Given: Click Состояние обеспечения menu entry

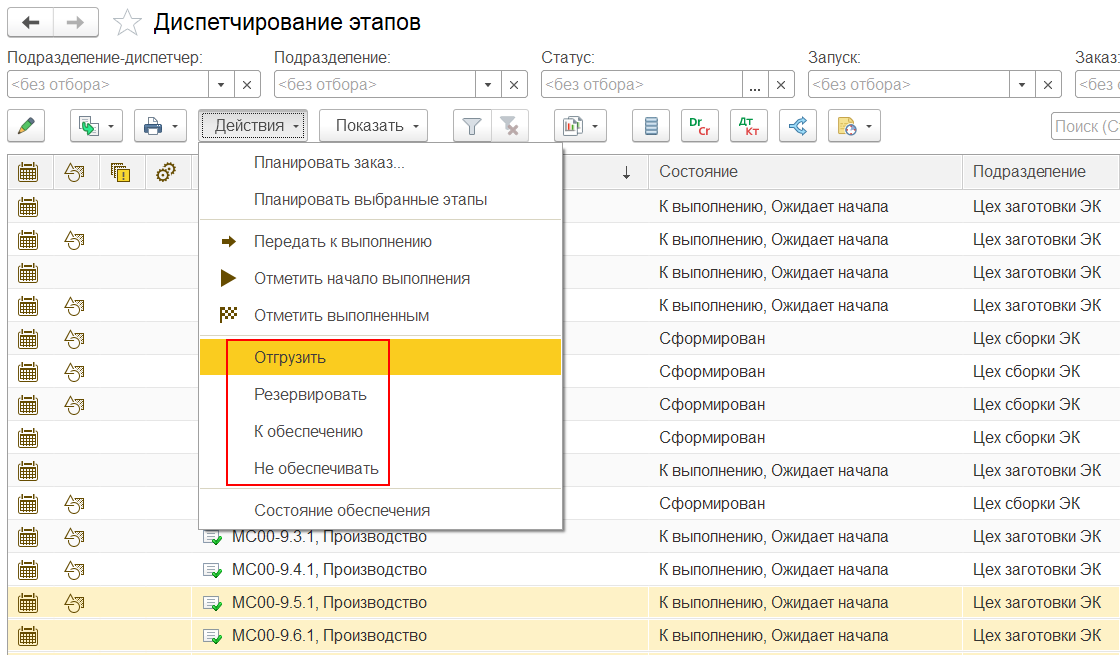Looking at the screenshot, I should coord(342,510).
